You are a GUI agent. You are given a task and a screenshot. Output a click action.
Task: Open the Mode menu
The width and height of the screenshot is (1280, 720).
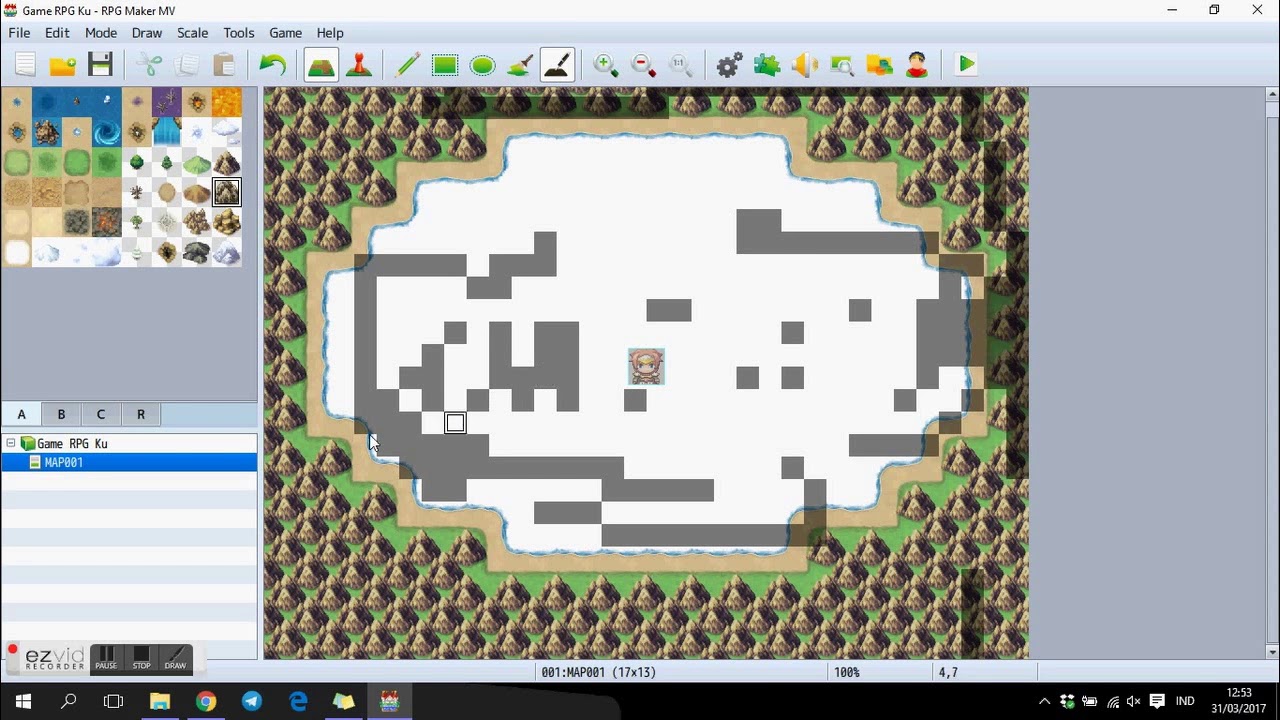click(101, 33)
